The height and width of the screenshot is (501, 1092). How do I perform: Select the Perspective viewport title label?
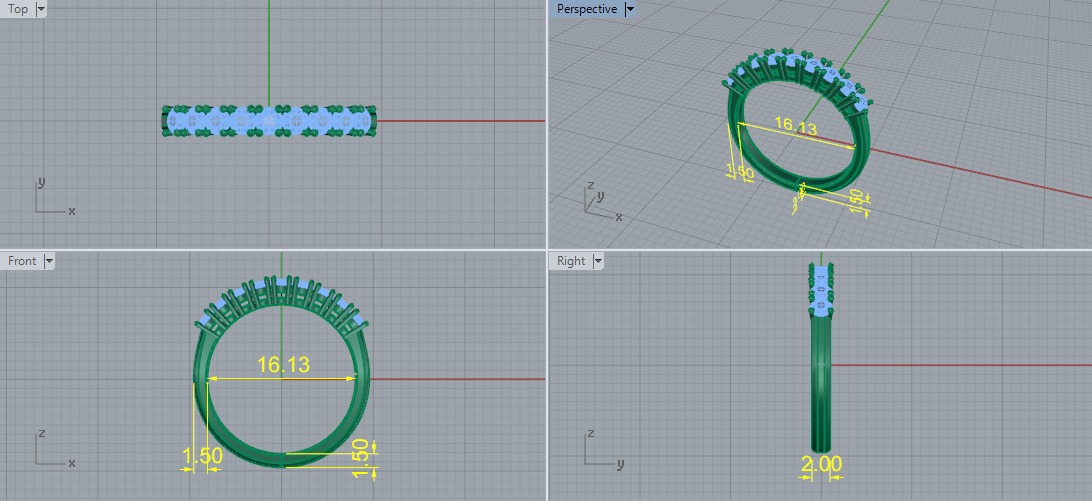point(586,9)
